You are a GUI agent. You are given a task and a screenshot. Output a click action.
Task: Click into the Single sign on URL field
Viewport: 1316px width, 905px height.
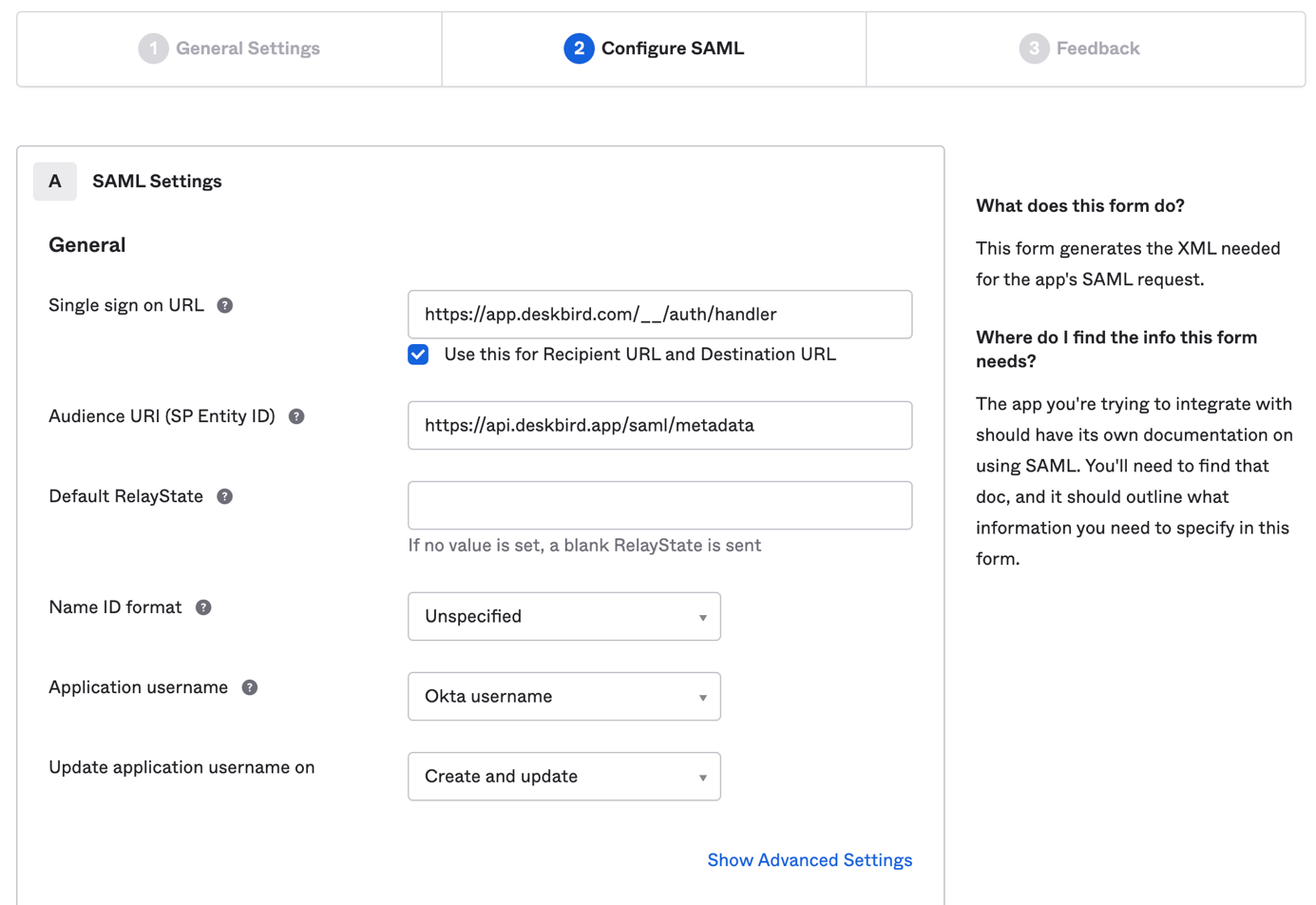click(659, 315)
